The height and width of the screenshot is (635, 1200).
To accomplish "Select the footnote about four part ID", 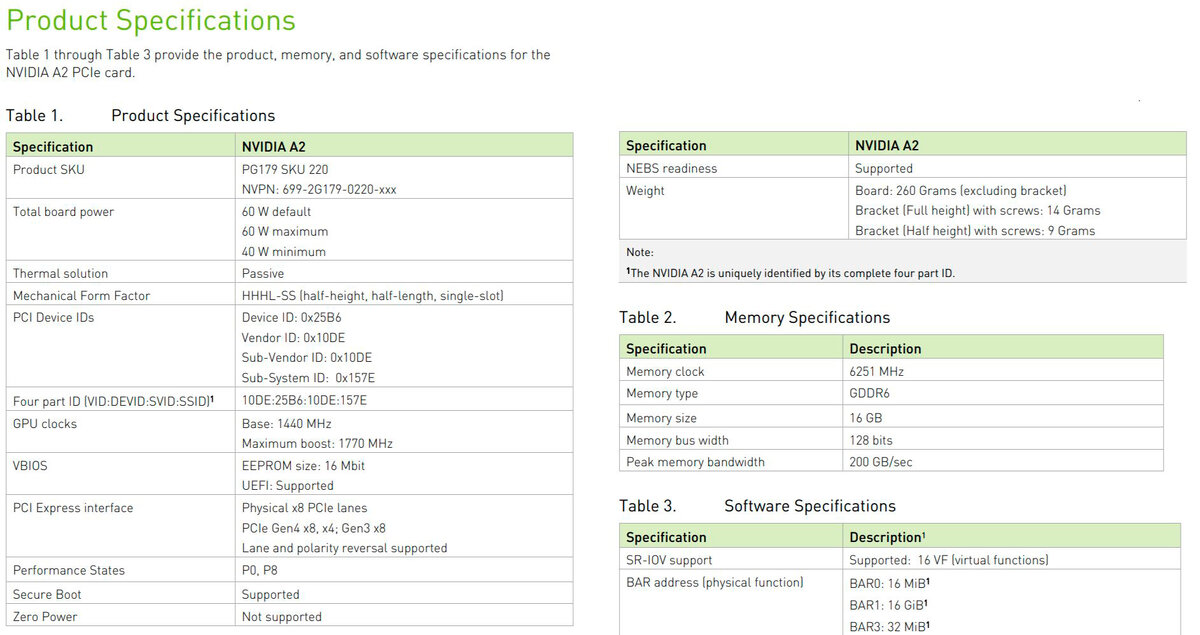I will click(x=790, y=273).
